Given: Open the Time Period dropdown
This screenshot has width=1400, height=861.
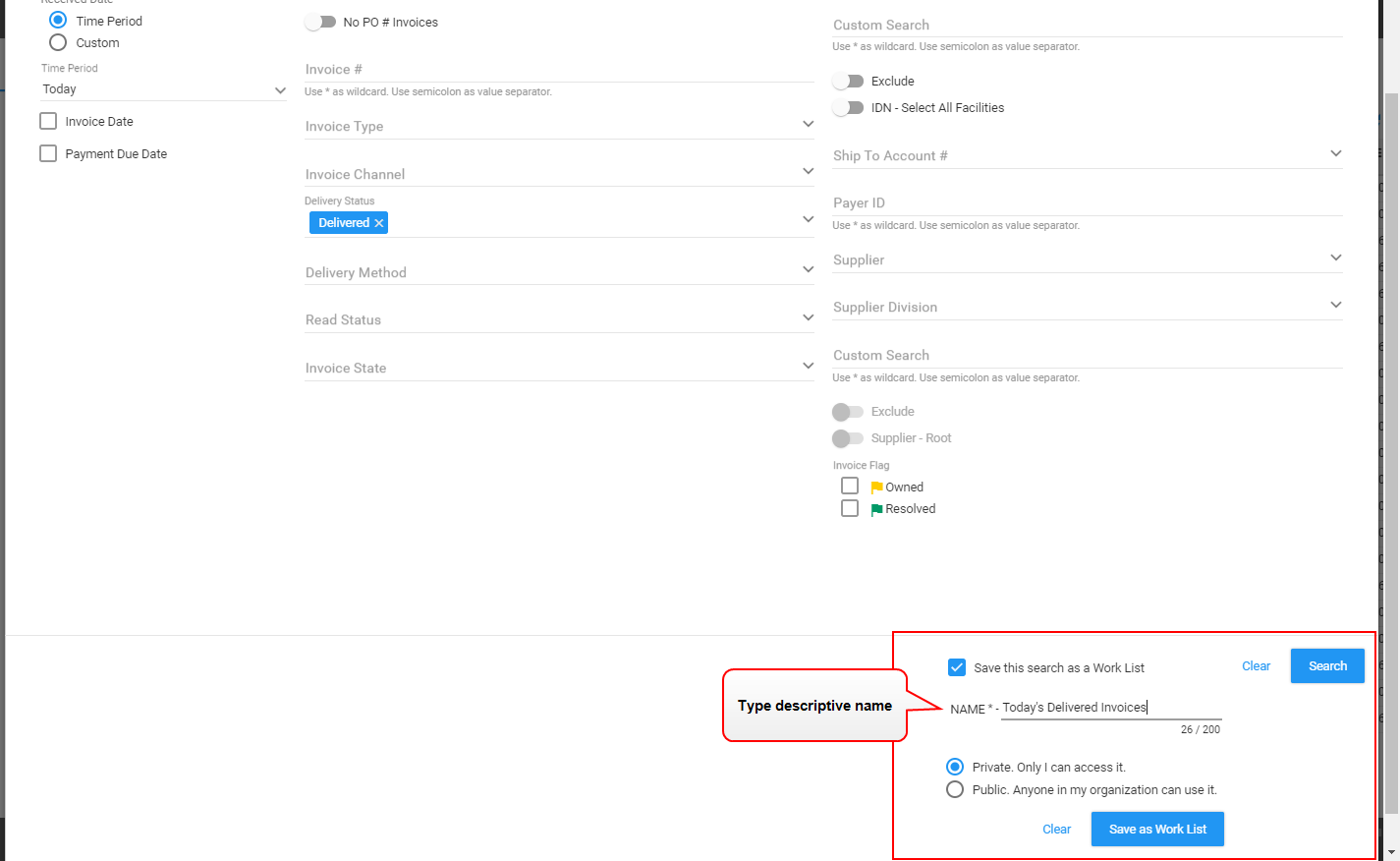Looking at the screenshot, I should click(163, 89).
